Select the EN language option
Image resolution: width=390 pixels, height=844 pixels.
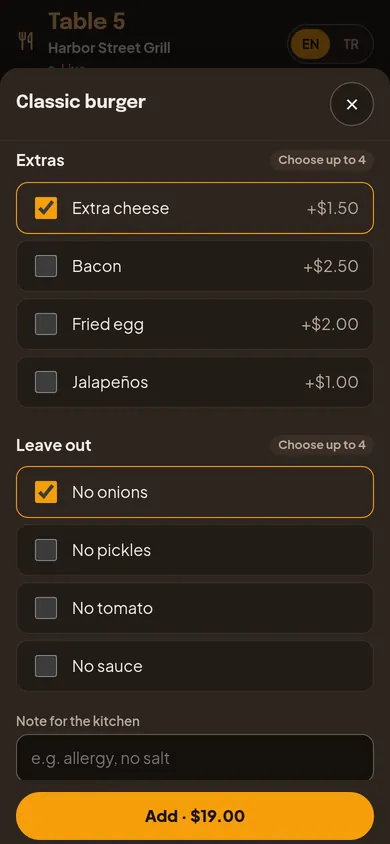[310, 44]
